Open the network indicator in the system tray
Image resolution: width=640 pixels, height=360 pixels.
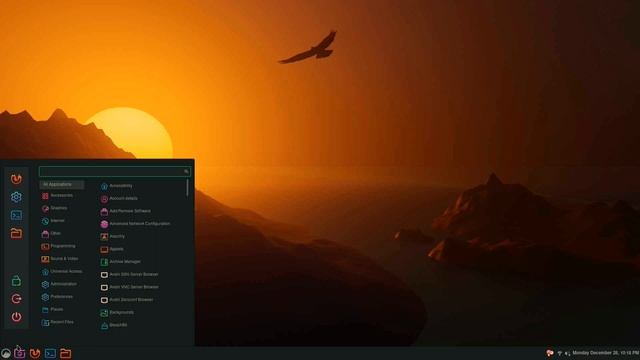click(560, 353)
